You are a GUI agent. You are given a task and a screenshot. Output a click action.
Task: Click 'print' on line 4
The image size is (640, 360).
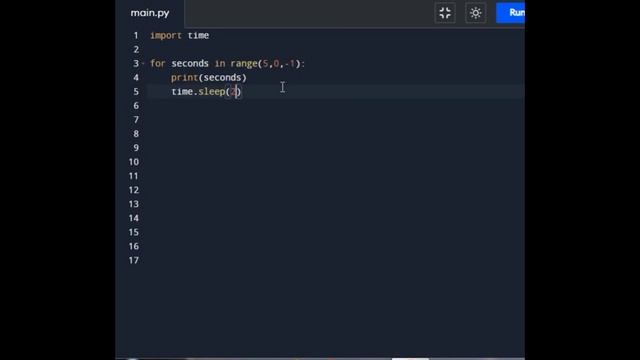click(x=184, y=78)
